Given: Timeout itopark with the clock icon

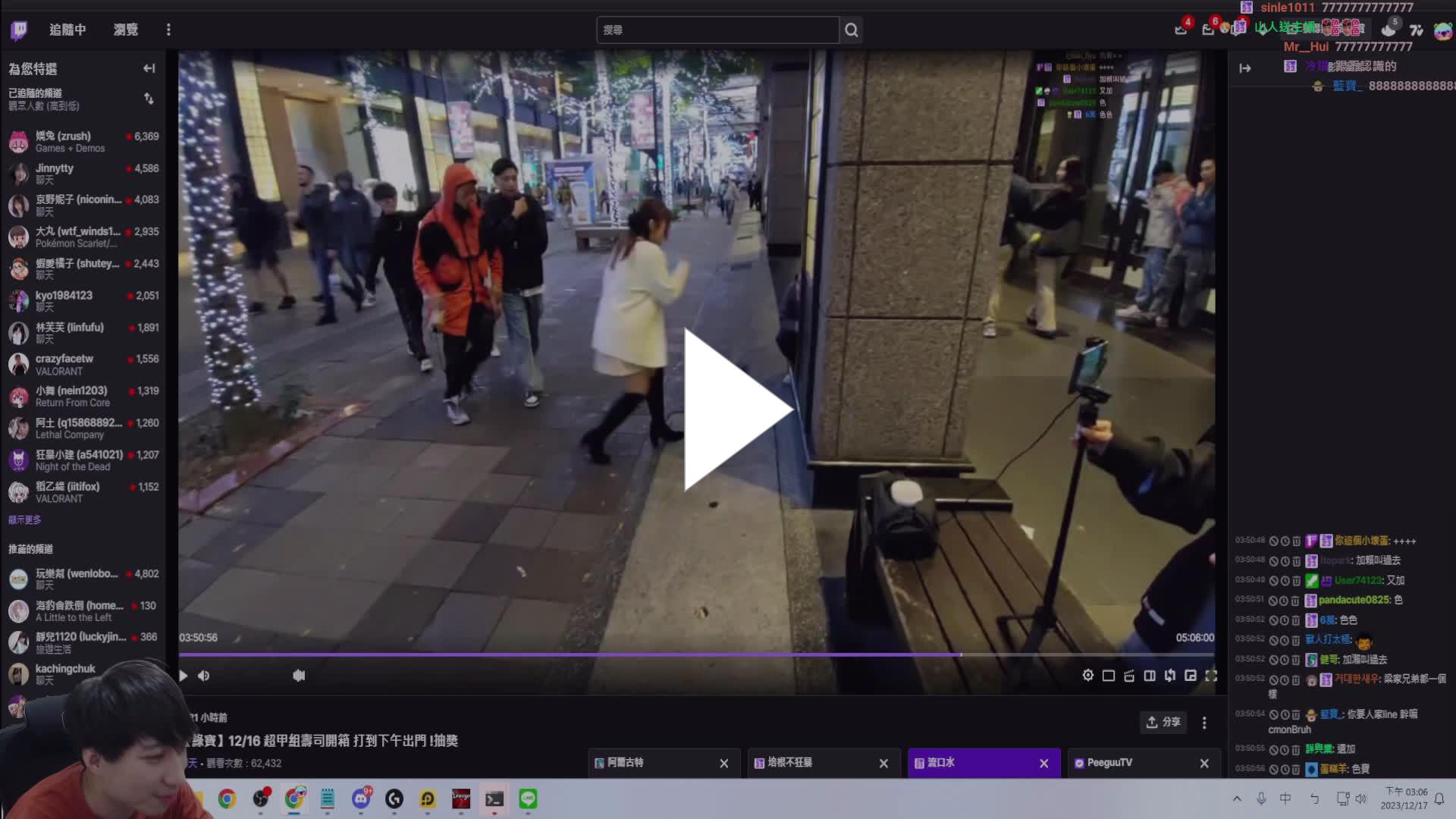Looking at the screenshot, I should point(1286,560).
